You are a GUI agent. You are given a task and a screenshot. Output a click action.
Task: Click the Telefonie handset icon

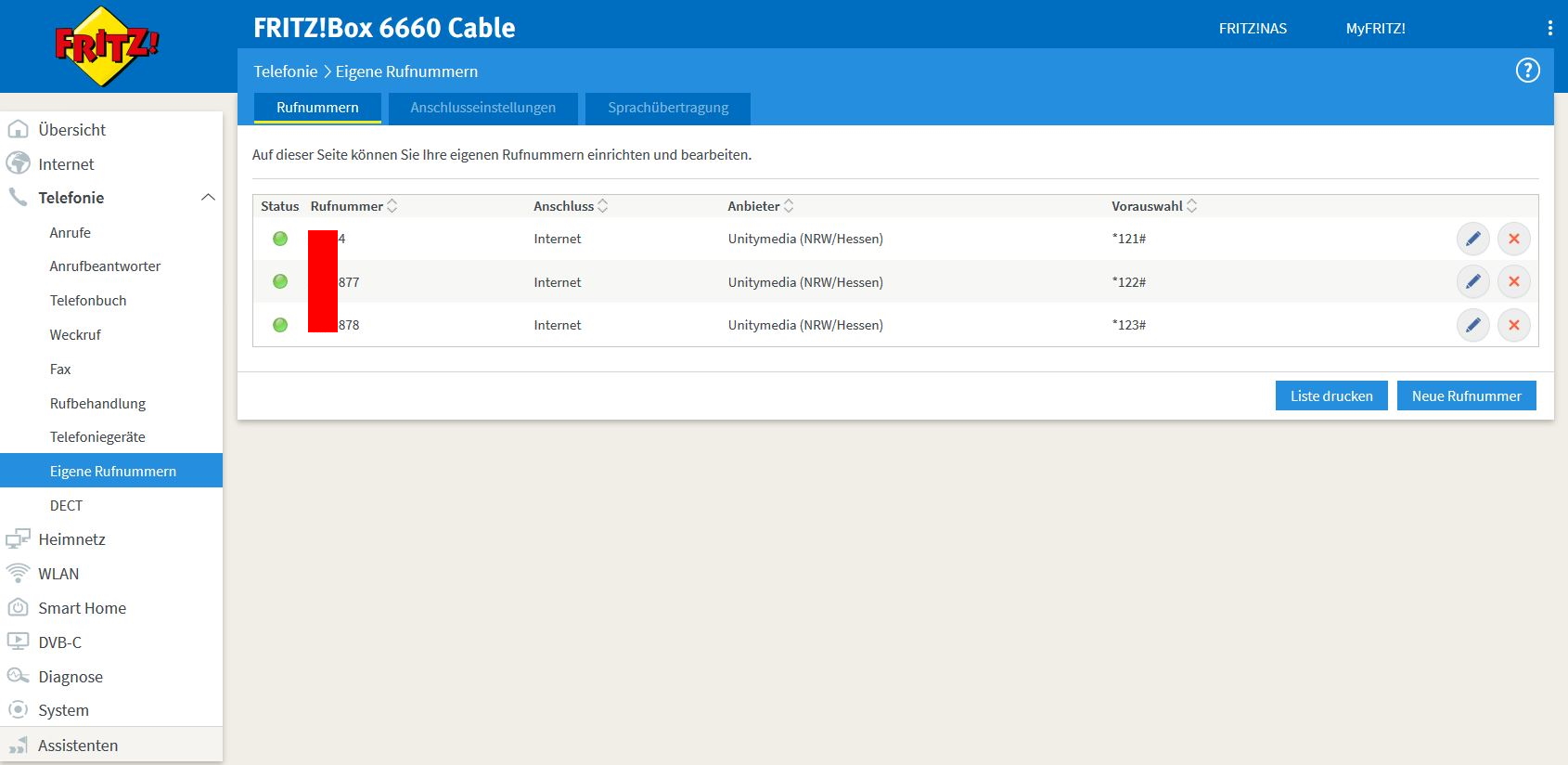tap(18, 197)
